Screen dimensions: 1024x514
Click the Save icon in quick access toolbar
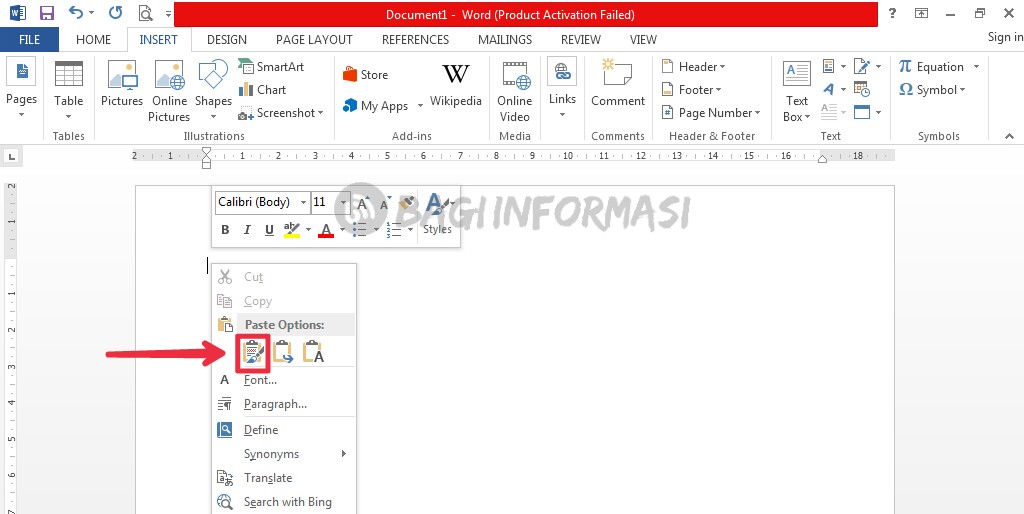point(47,13)
